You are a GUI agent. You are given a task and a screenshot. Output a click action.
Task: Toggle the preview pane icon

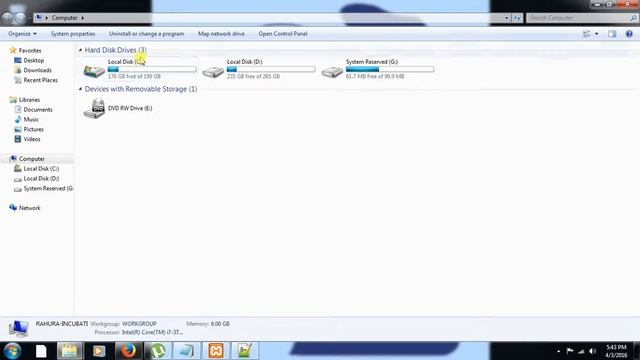[612, 34]
